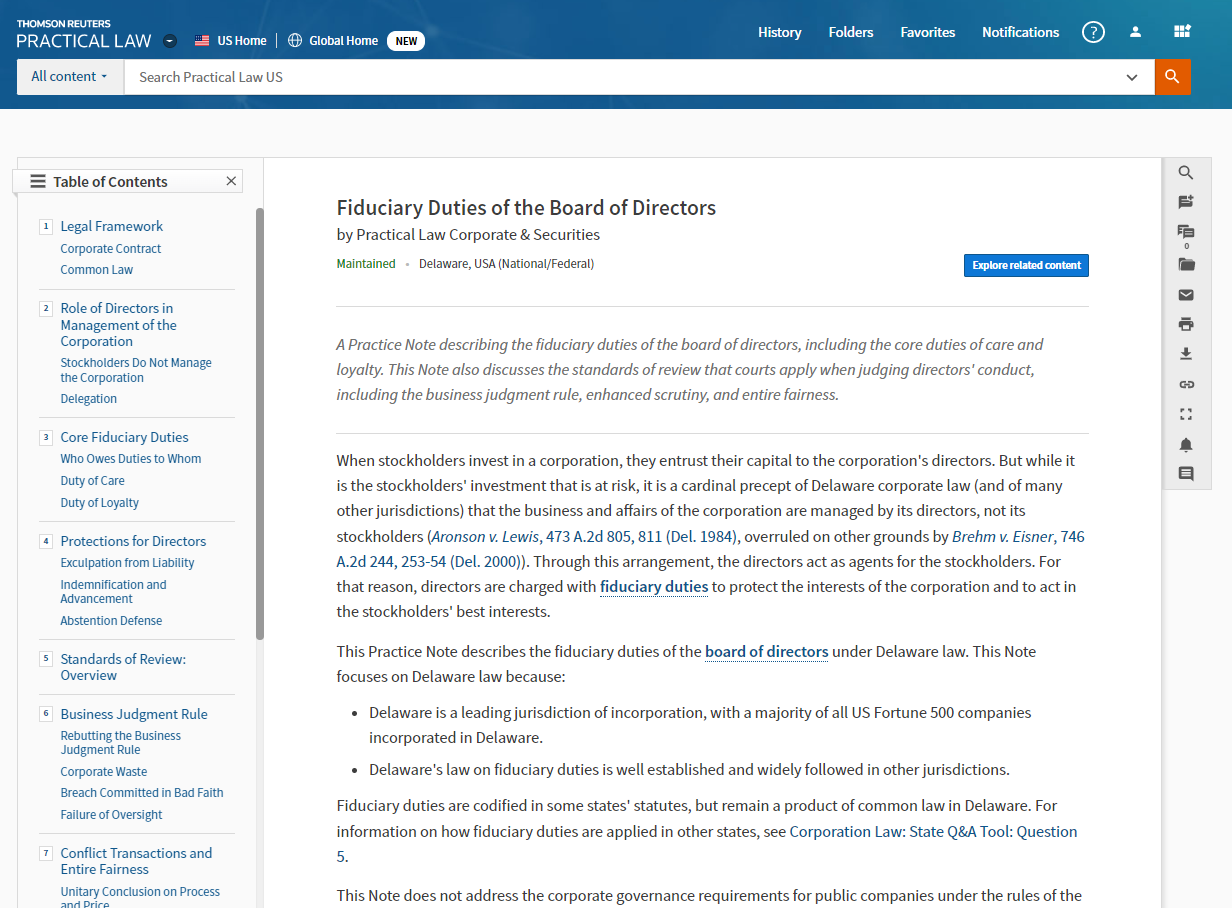This screenshot has width=1232, height=908.
Task: Open the help question mark icon
Action: point(1093,32)
